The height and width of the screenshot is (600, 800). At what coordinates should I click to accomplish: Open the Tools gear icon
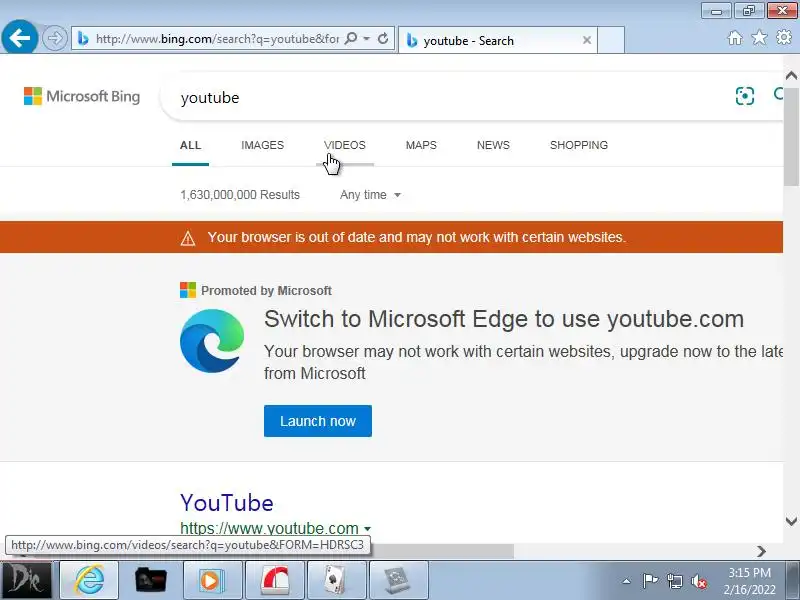(784, 37)
